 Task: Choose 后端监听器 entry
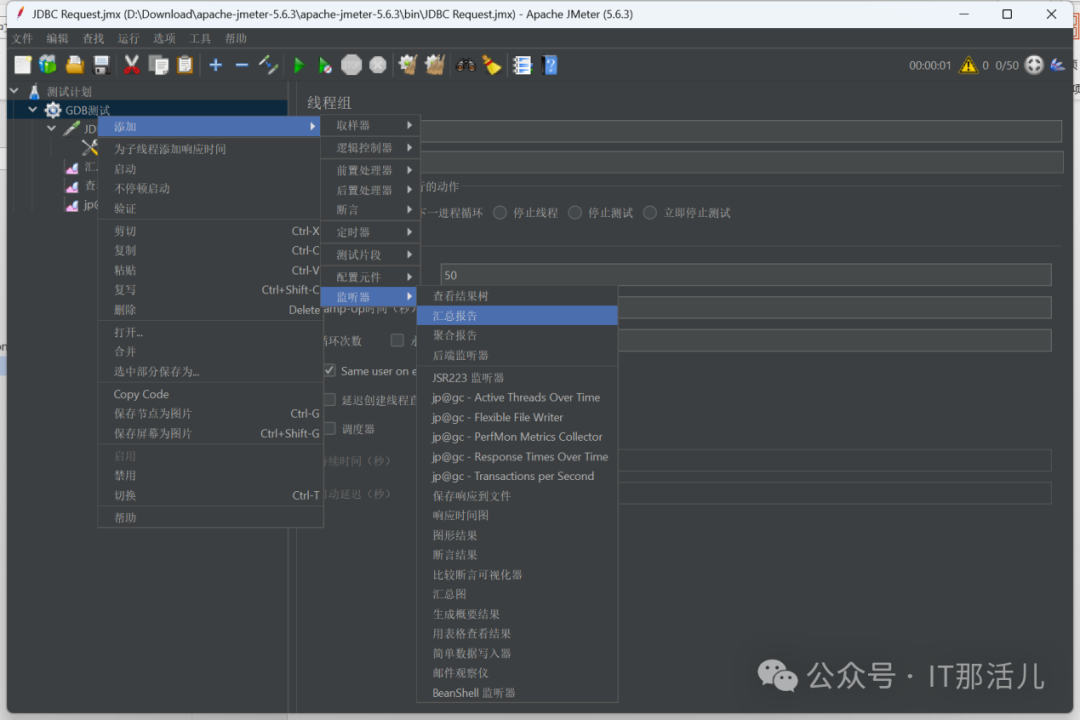[517, 356]
